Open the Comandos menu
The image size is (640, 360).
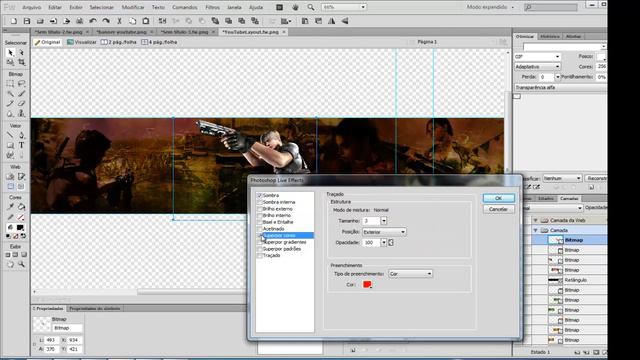pyautogui.click(x=184, y=7)
